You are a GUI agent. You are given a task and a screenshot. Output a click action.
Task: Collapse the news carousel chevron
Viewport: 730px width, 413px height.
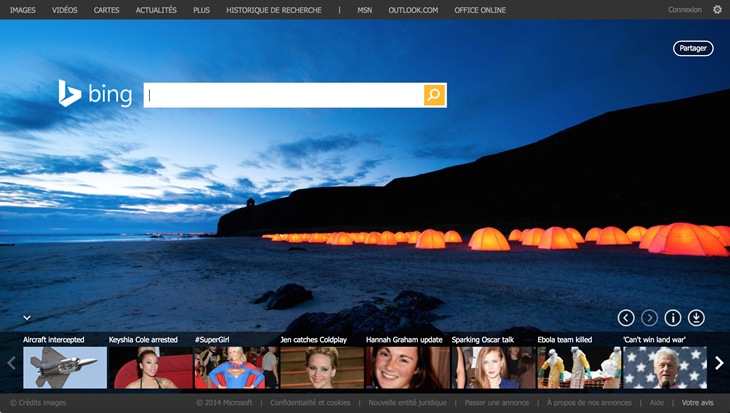click(27, 318)
